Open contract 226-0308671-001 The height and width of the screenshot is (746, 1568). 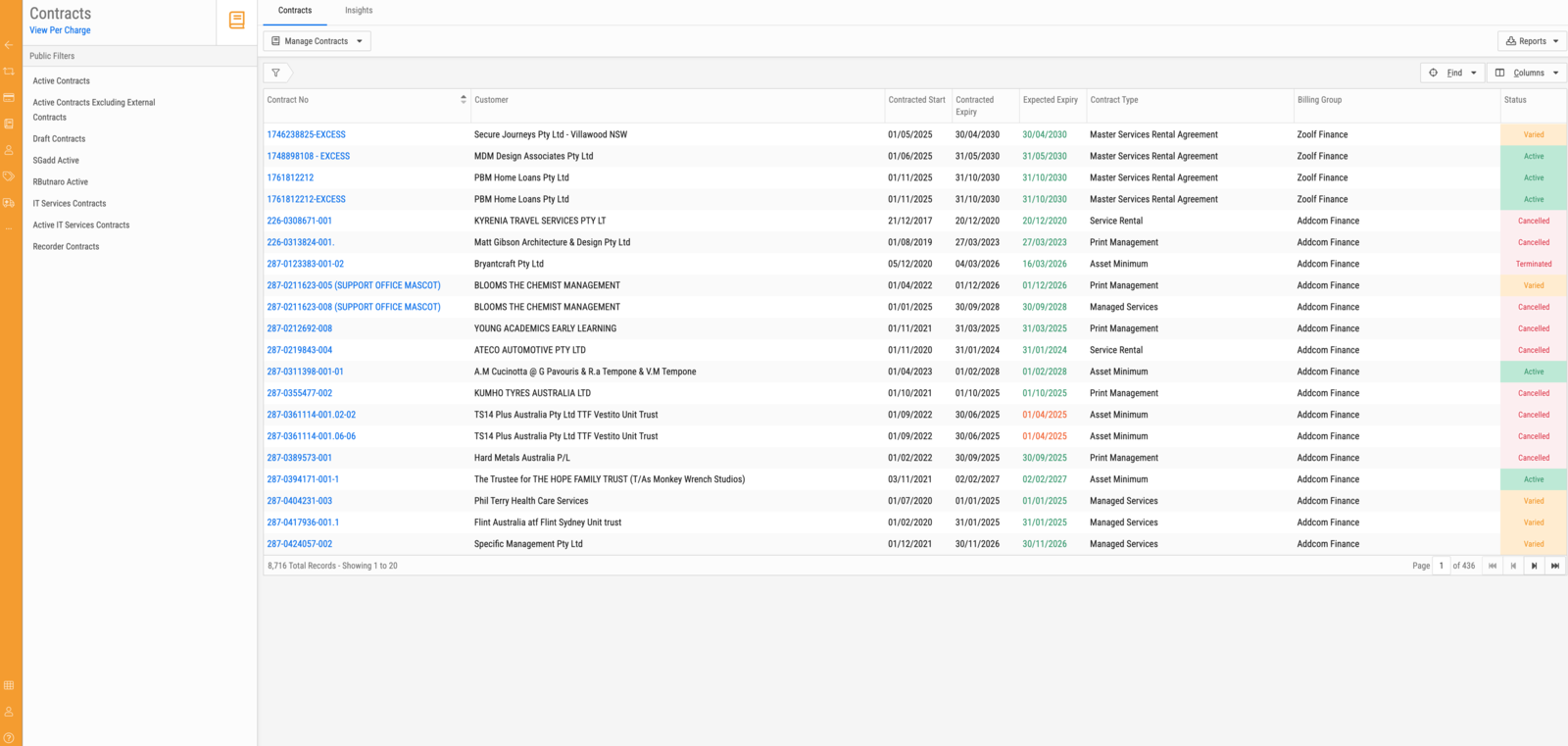(300, 221)
